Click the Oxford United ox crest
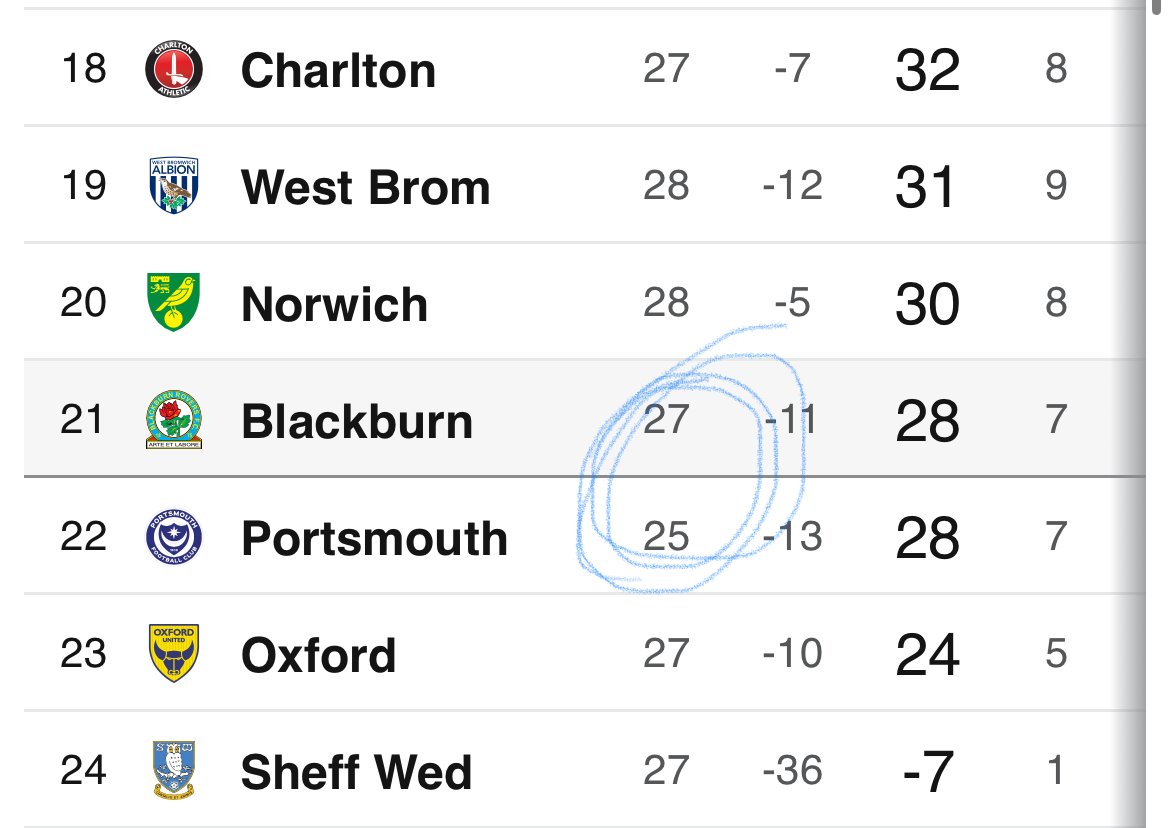1170x828 pixels. pyautogui.click(x=174, y=654)
